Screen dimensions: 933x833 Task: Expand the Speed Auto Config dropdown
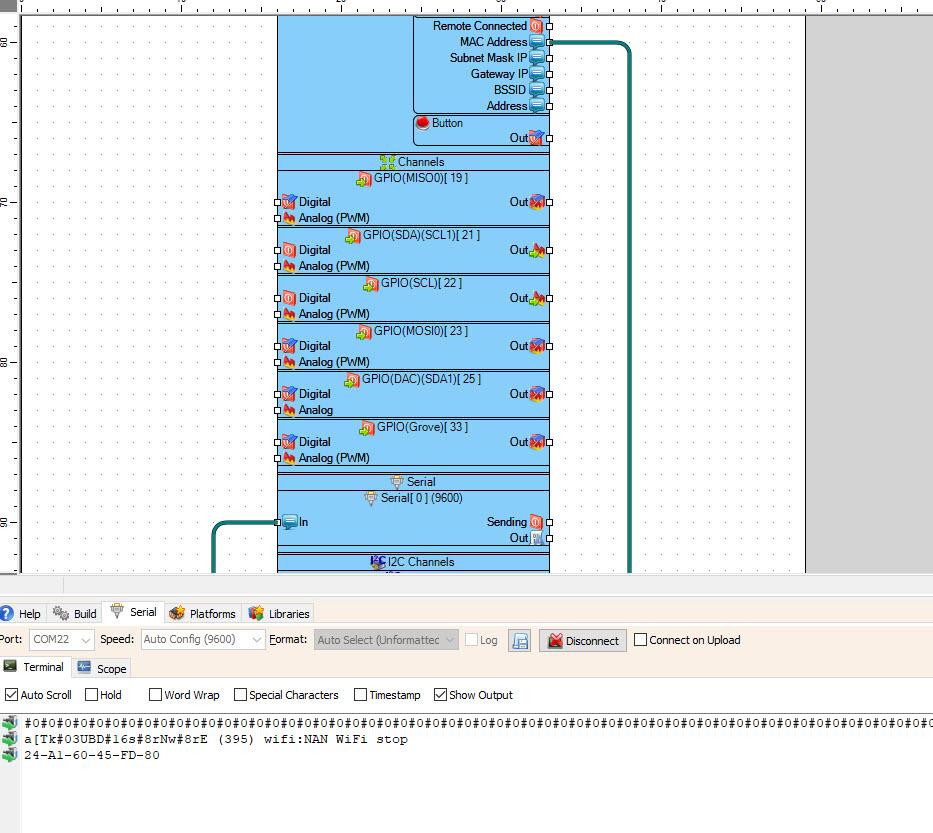[x=202, y=640]
